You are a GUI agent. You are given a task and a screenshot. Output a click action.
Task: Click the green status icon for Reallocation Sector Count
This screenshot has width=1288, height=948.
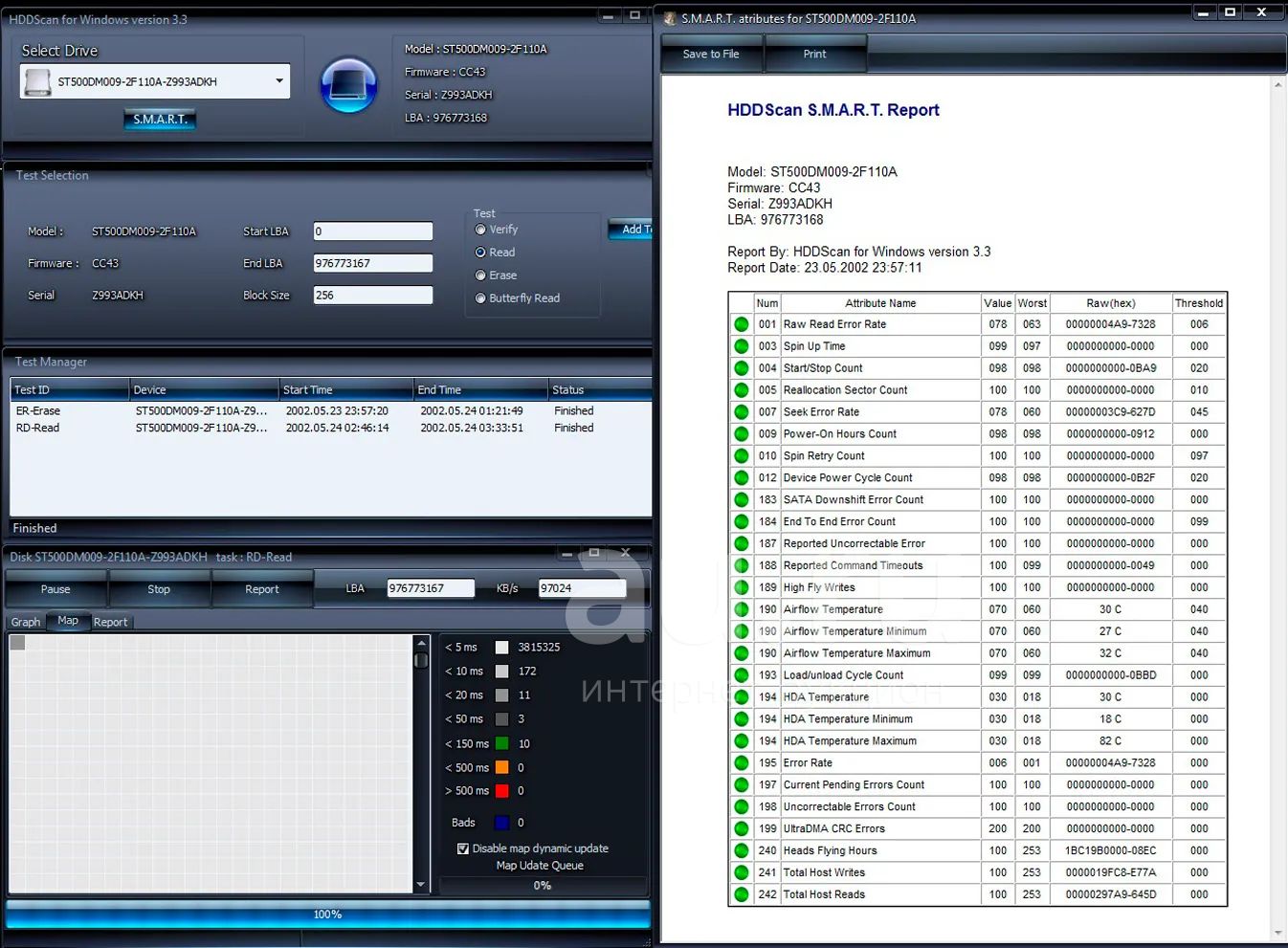tap(742, 390)
